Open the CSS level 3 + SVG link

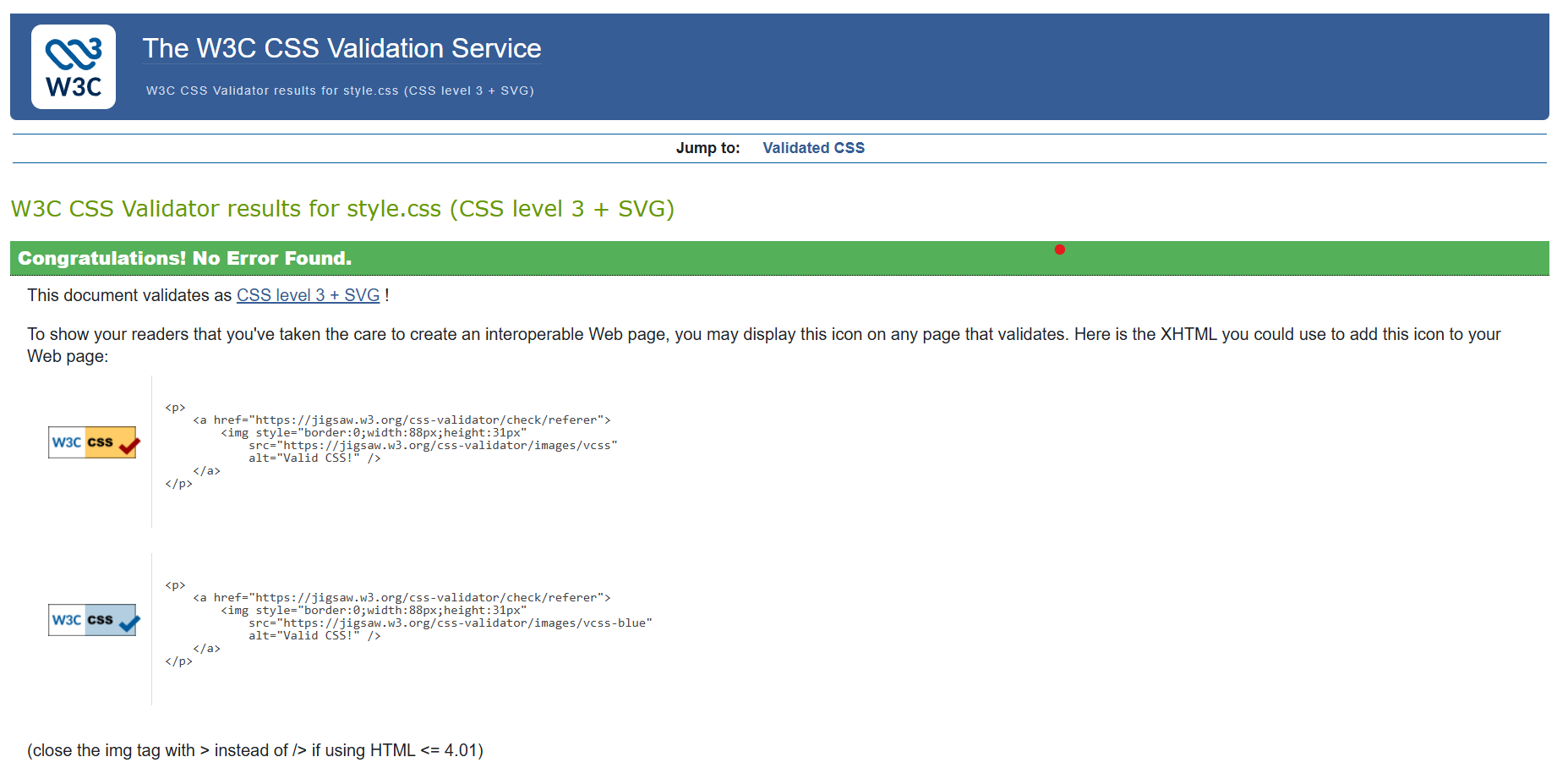coord(308,295)
